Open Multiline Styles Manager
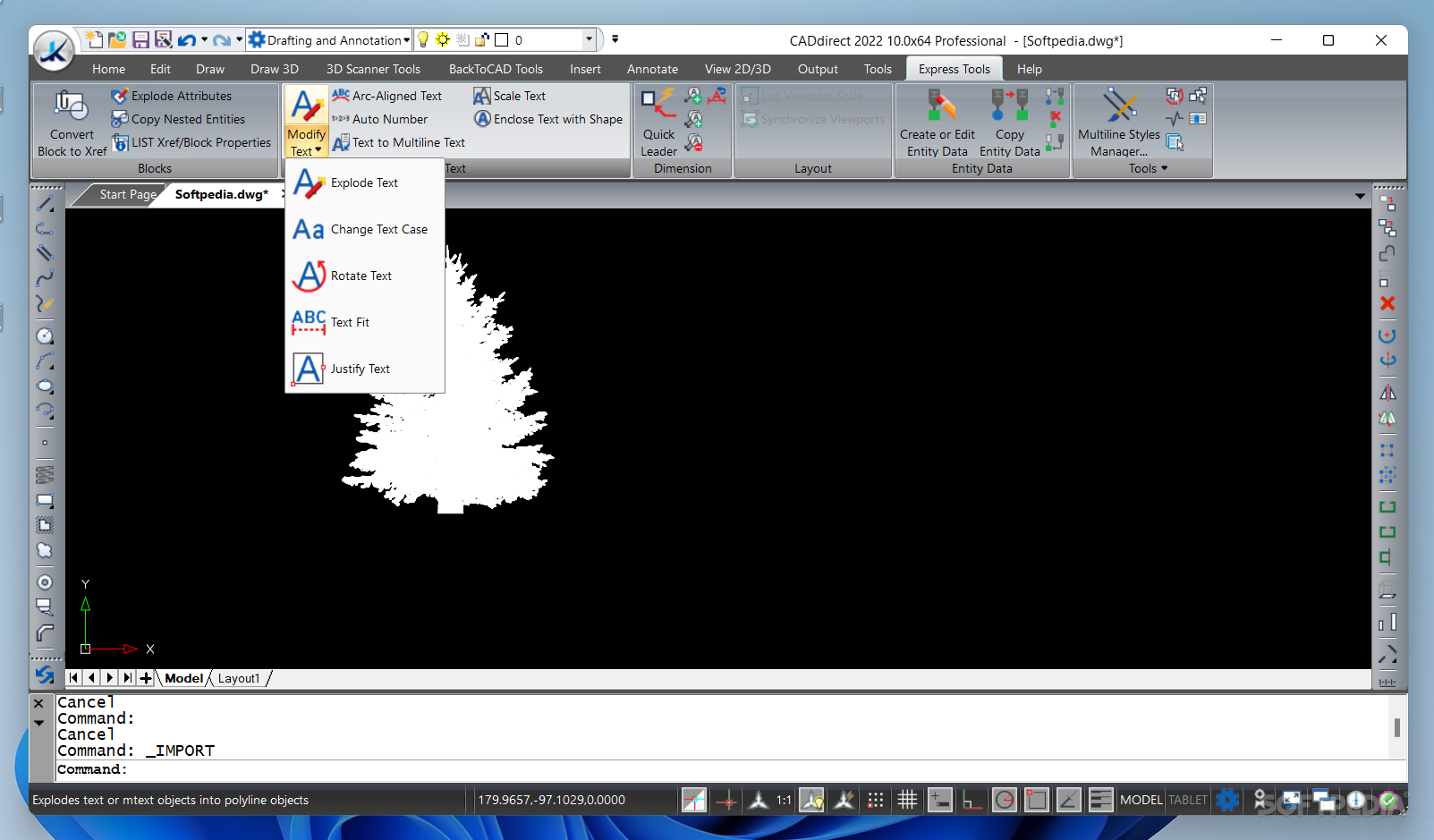The image size is (1434, 840). [1118, 123]
